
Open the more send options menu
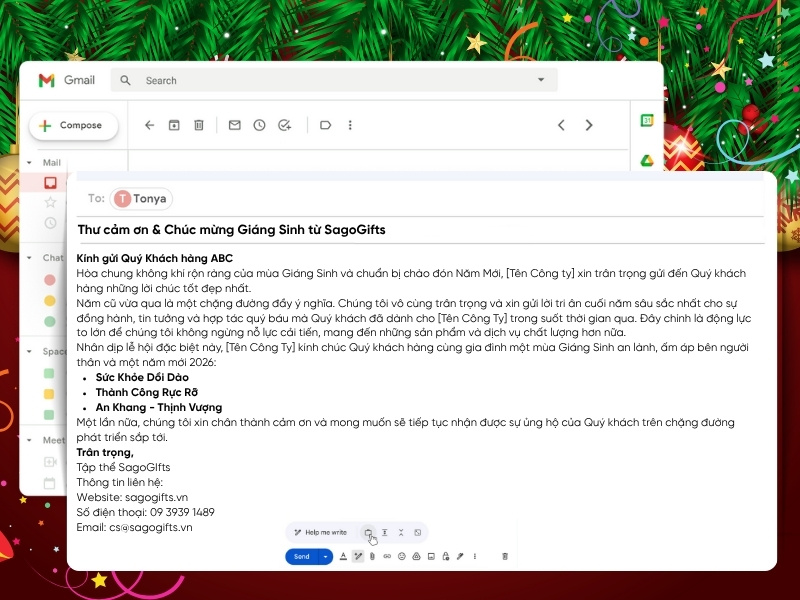point(474,556)
